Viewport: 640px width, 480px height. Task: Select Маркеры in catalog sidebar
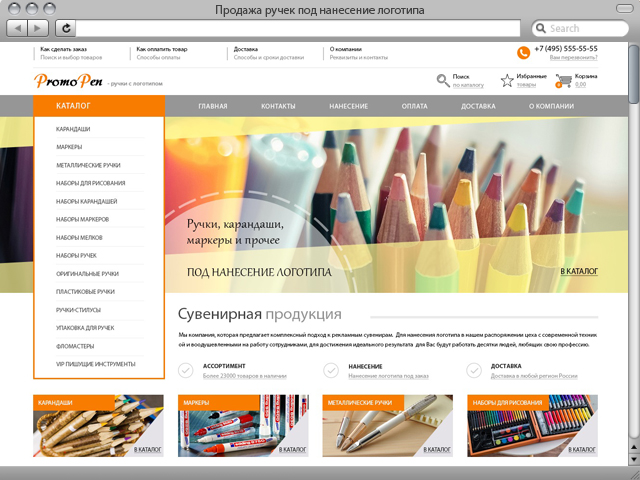tap(69, 147)
